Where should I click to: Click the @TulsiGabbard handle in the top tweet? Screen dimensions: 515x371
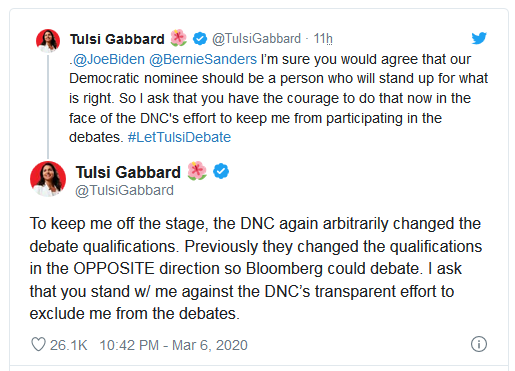[257, 39]
